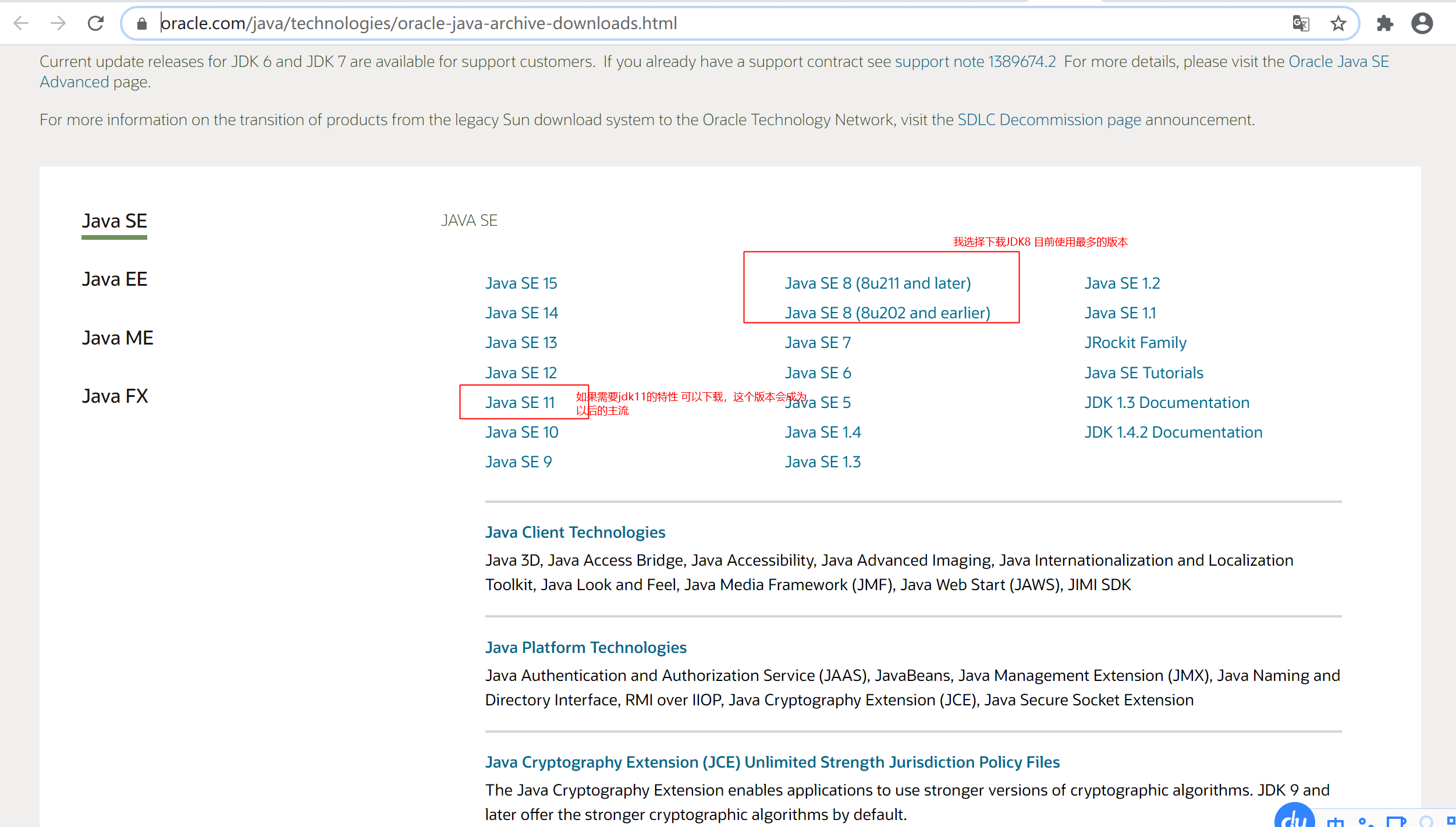This screenshot has width=1456, height=827.
Task: Open Java SE 8 (8u211 and later) link
Action: pyautogui.click(x=877, y=283)
